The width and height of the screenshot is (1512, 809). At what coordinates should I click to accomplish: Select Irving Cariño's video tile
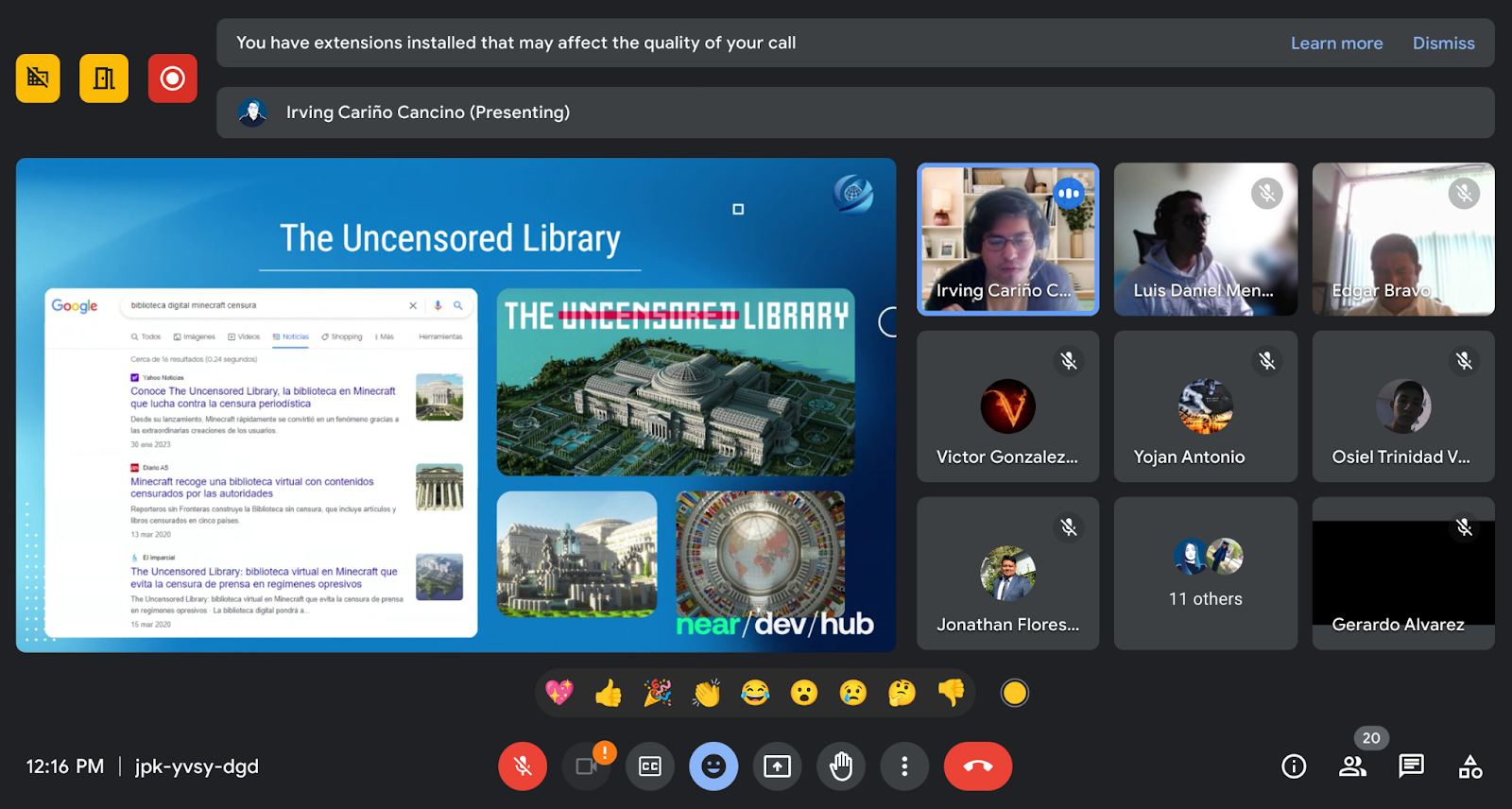(x=1007, y=239)
